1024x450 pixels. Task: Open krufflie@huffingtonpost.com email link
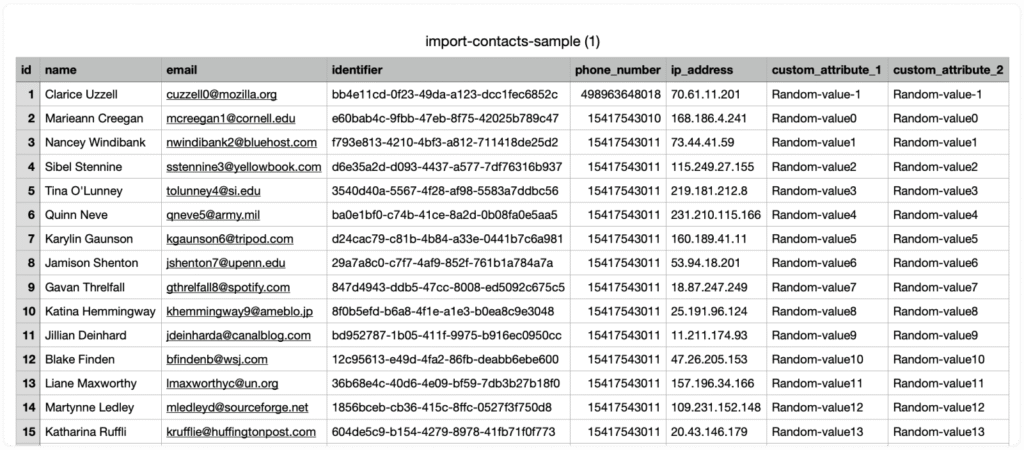[x=241, y=431]
